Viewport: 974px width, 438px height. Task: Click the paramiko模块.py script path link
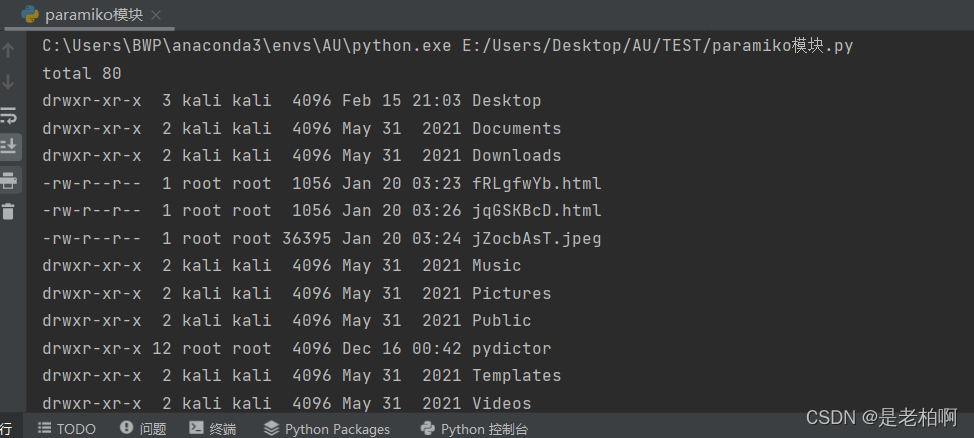click(x=658, y=46)
